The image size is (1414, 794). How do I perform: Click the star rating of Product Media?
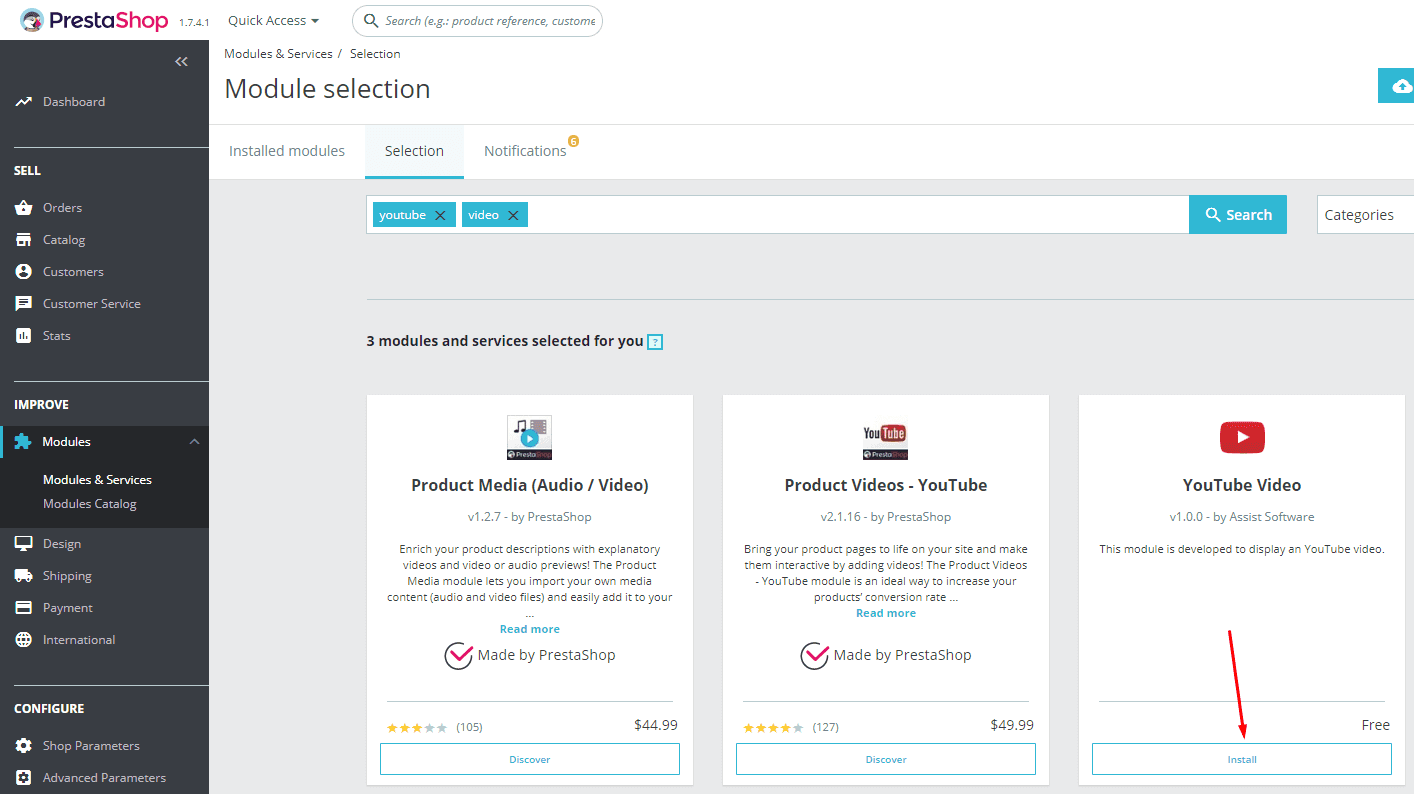pos(416,727)
